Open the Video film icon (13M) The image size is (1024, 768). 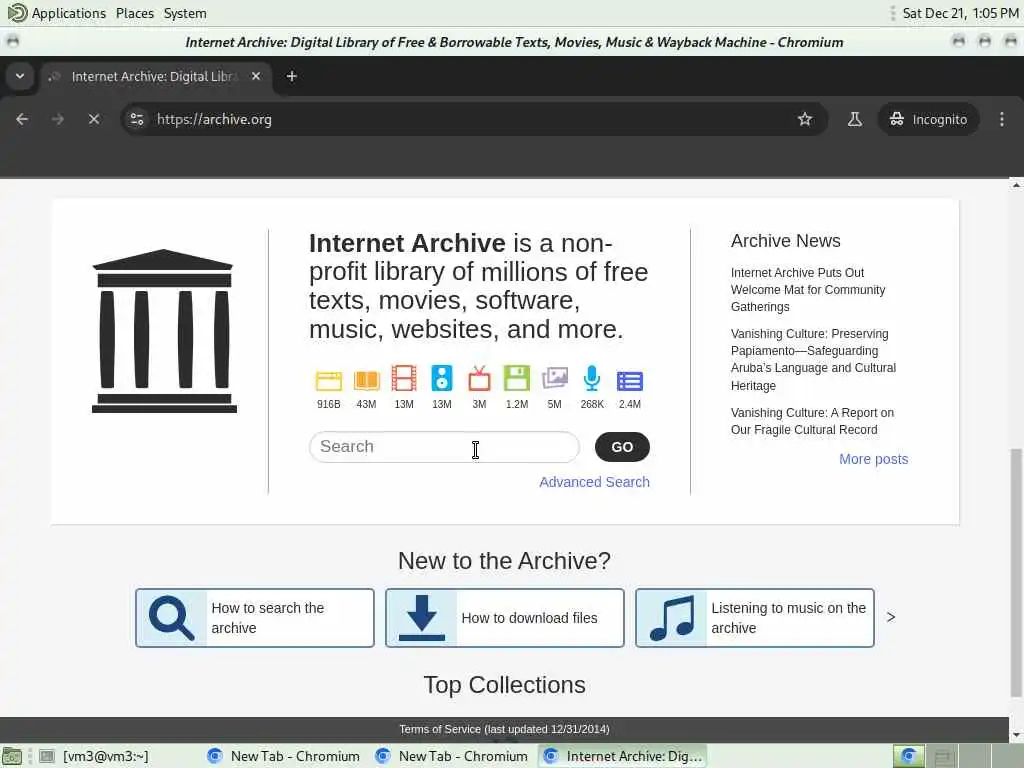(404, 379)
